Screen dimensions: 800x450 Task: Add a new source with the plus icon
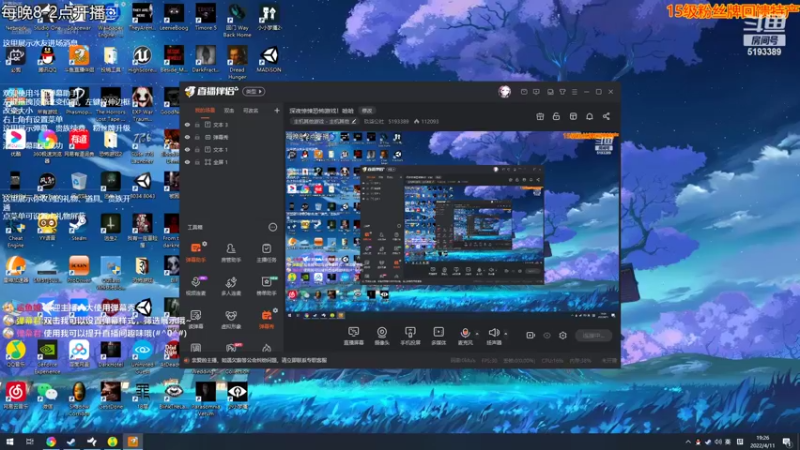coord(277,110)
